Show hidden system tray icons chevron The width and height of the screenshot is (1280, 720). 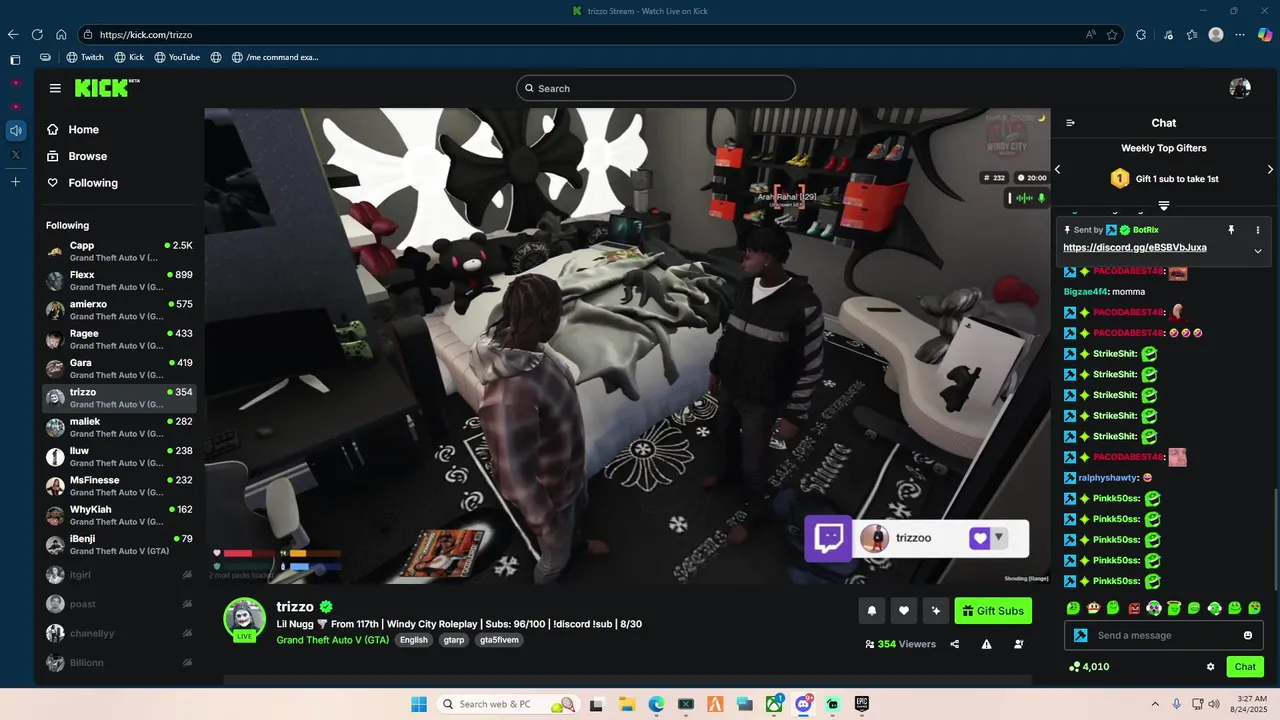(1155, 704)
